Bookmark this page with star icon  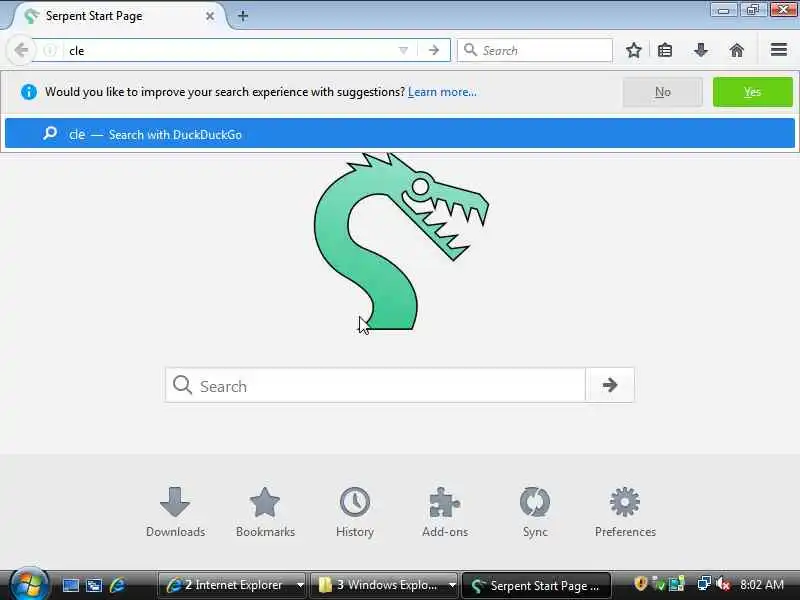(634, 50)
